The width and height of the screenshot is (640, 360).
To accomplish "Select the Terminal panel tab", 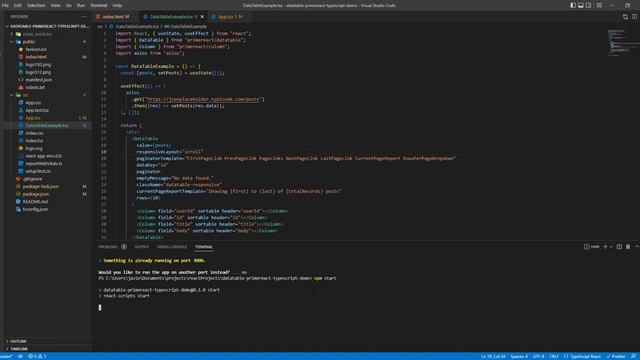I will tap(204, 247).
